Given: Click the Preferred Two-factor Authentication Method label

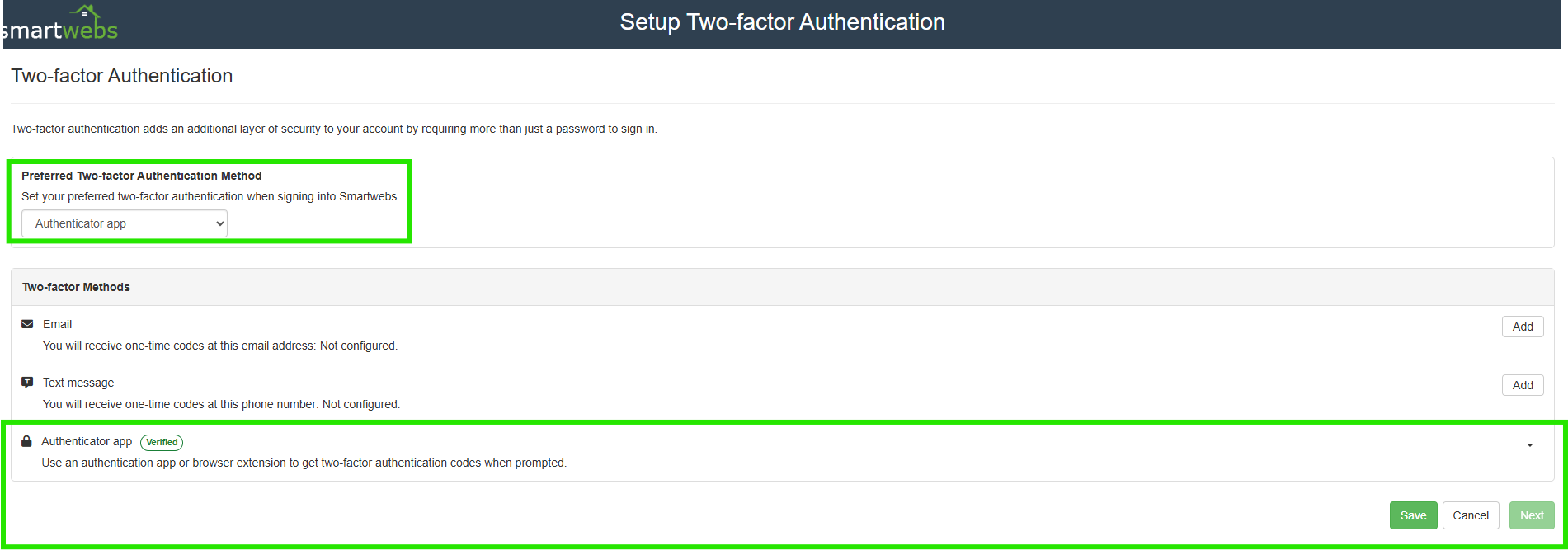Looking at the screenshot, I should tap(141, 176).
